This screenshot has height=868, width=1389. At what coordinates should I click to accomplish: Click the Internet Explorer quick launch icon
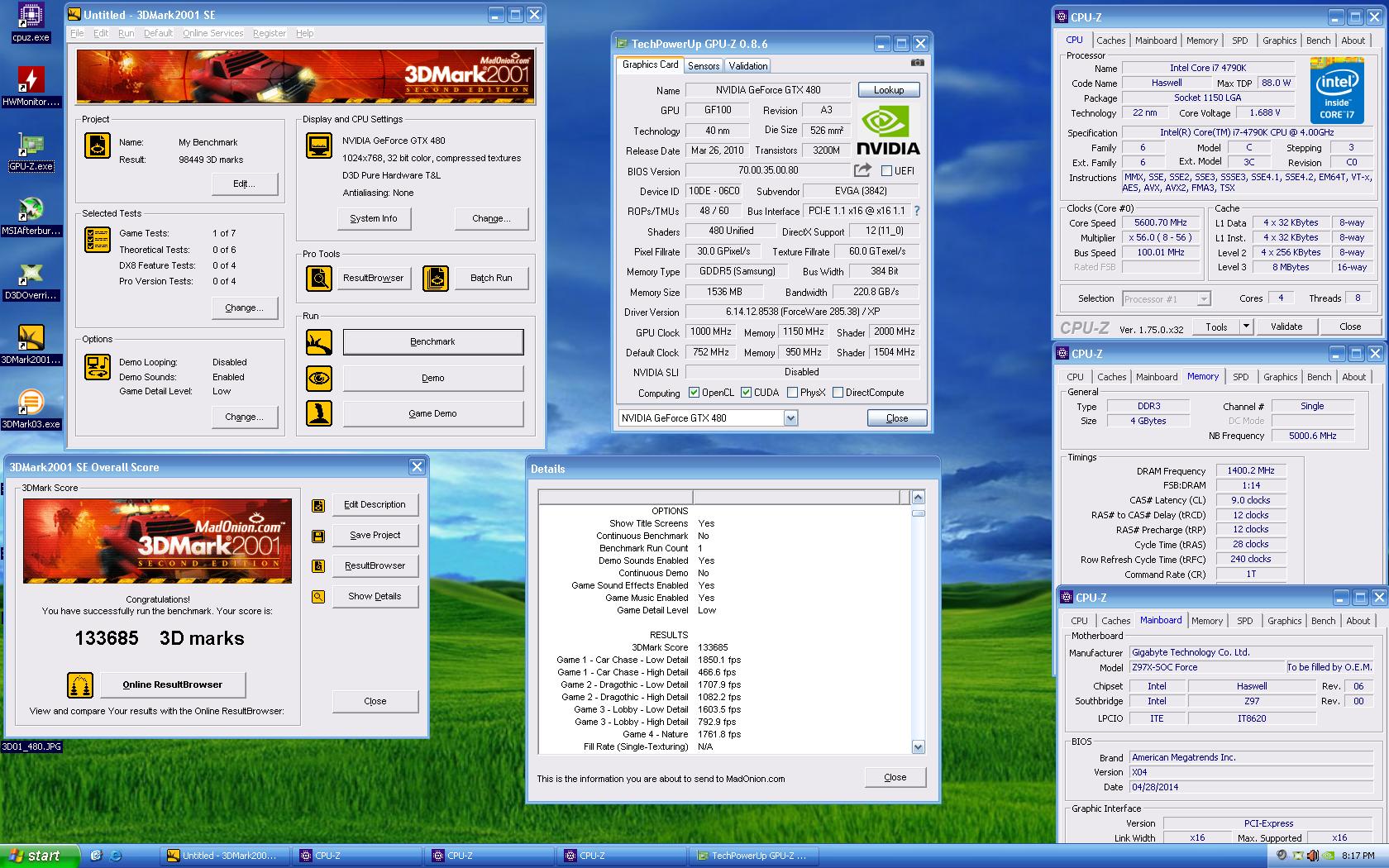pyautogui.click(x=116, y=856)
